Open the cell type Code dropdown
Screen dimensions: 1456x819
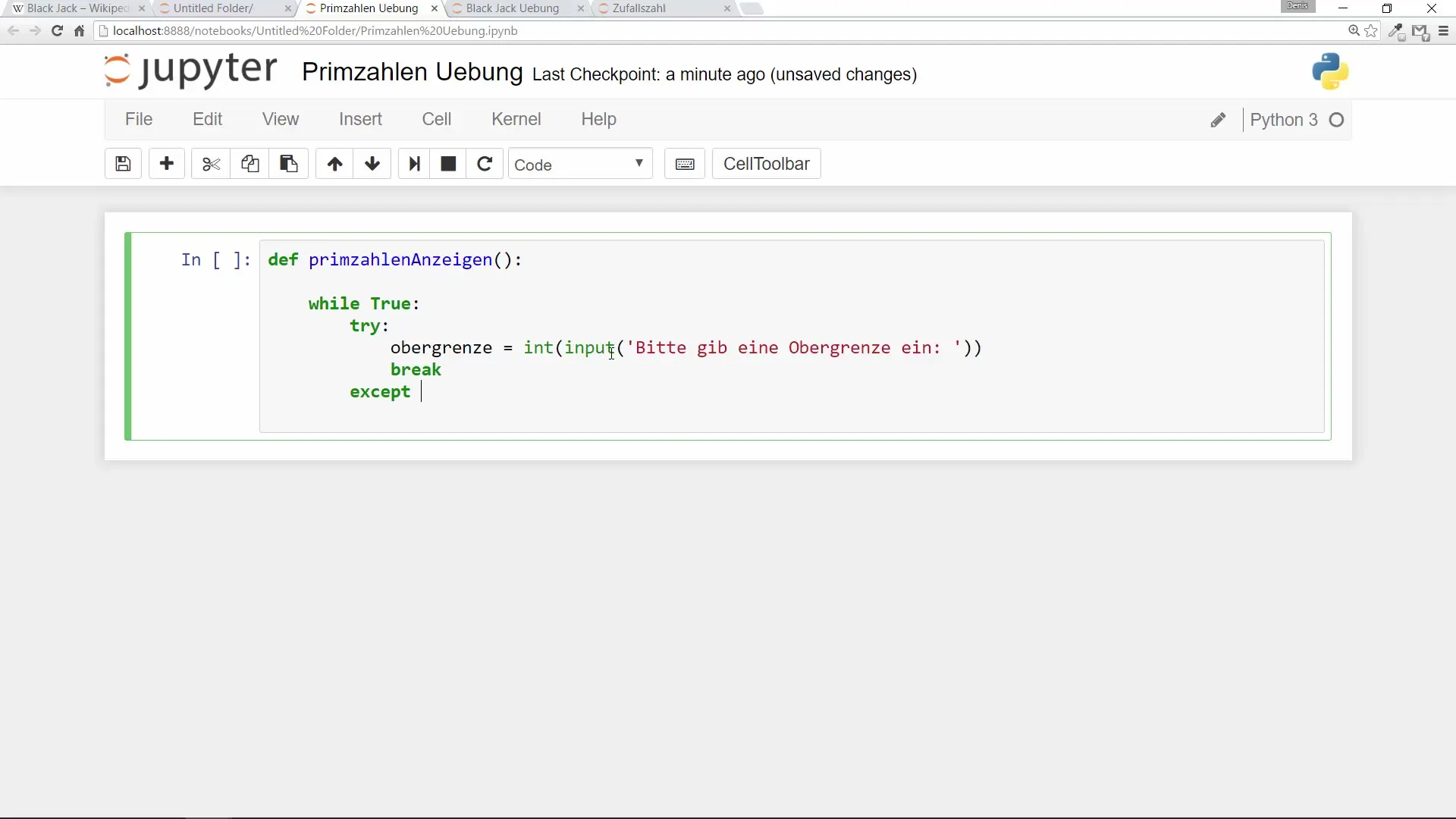(580, 165)
